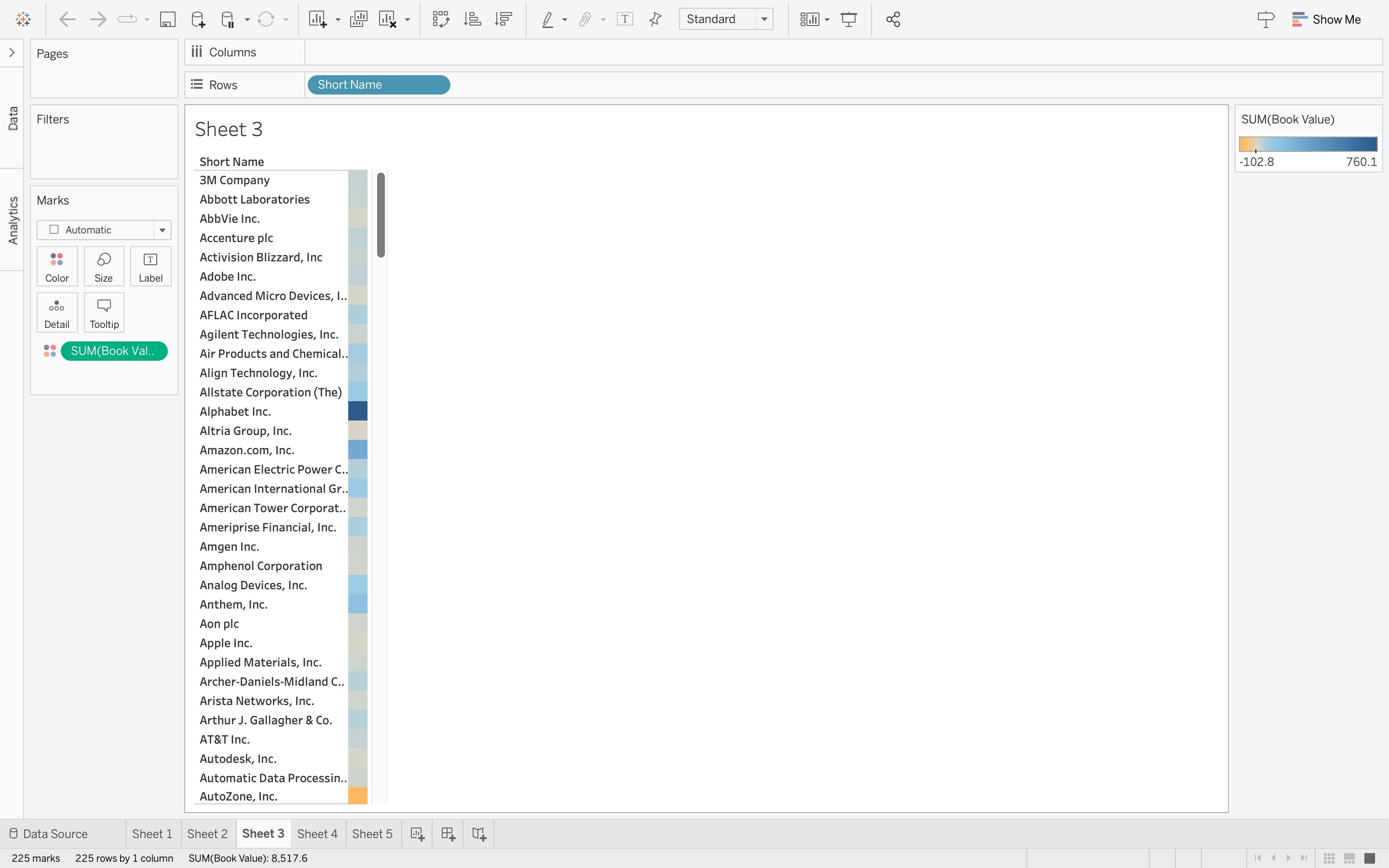Click the Undo back arrow icon
Image resolution: width=1389 pixels, height=868 pixels.
tap(67, 19)
